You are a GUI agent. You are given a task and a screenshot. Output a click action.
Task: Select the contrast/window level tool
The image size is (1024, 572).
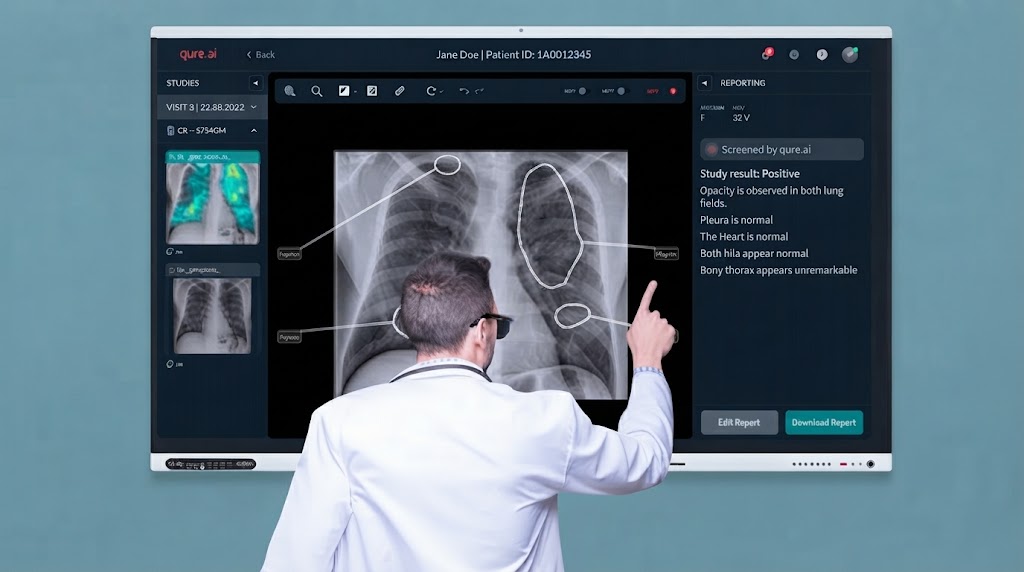coord(344,91)
